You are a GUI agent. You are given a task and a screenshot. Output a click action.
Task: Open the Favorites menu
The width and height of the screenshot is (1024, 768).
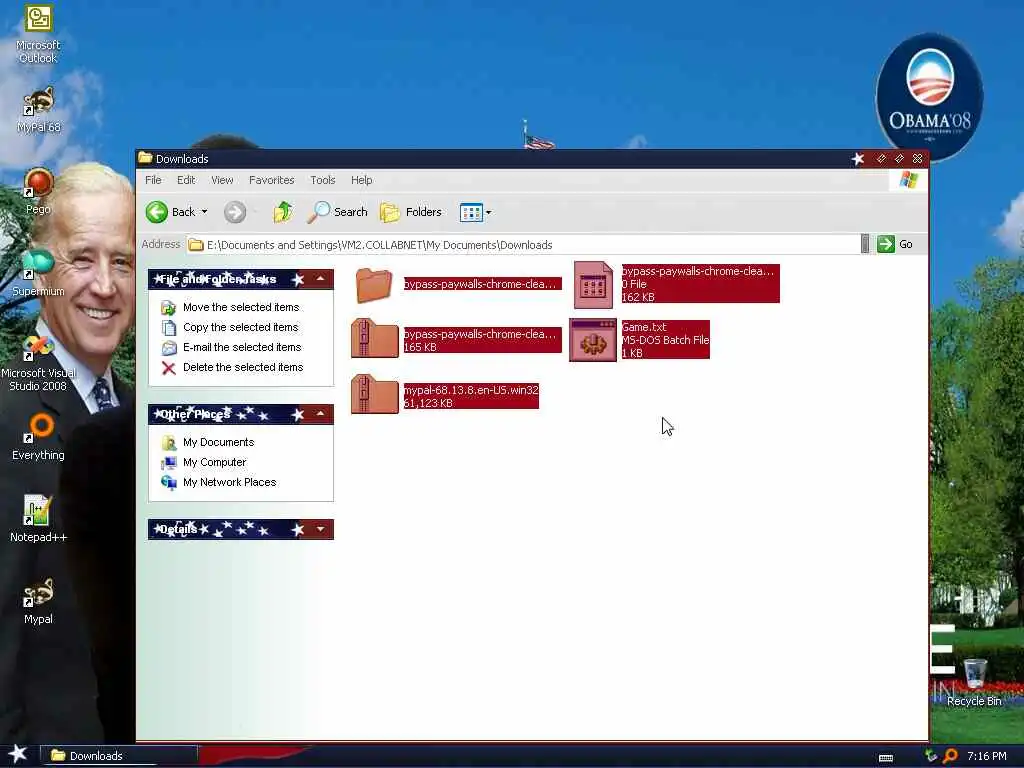[x=272, y=180]
